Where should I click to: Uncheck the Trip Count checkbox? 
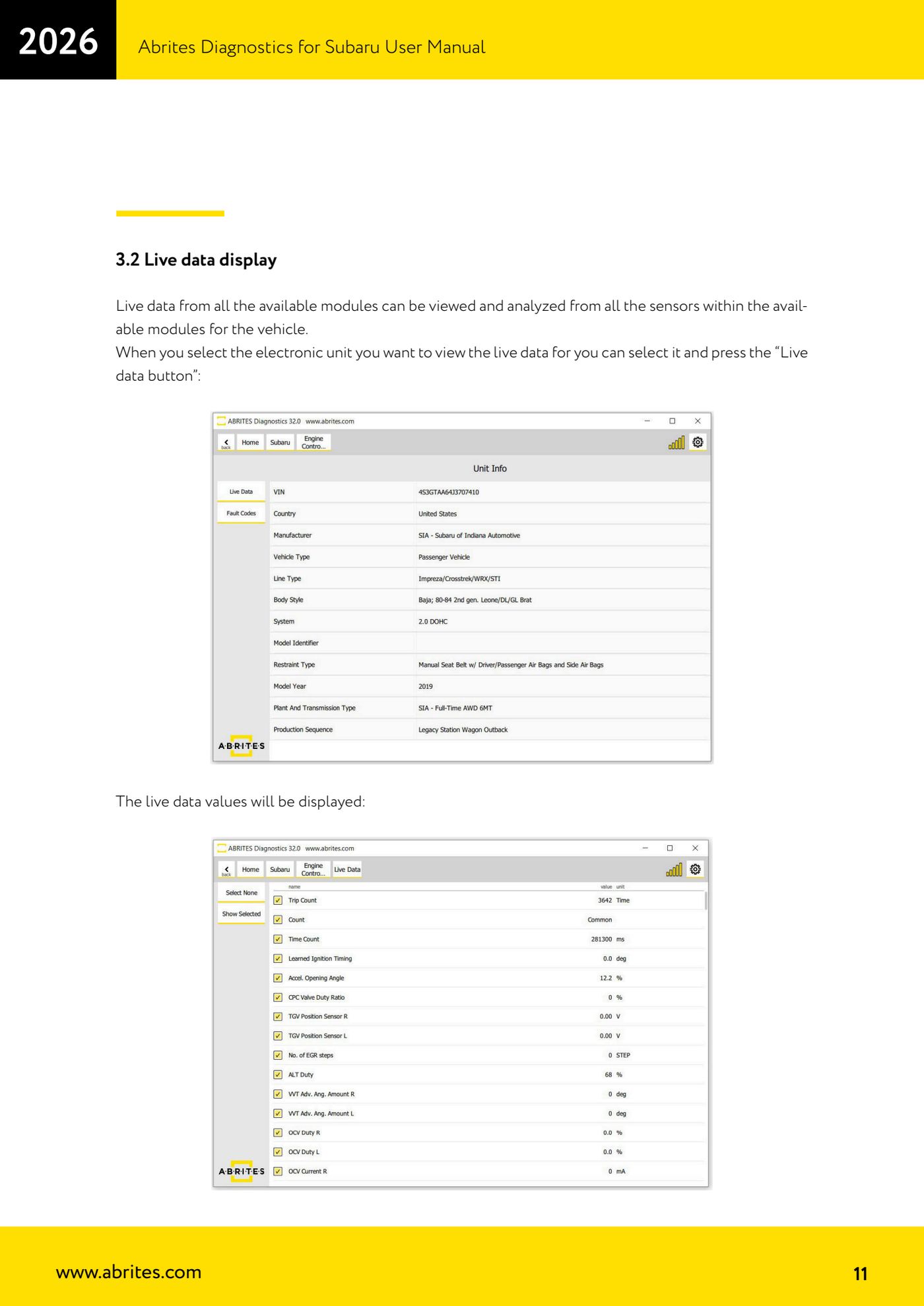tap(278, 900)
